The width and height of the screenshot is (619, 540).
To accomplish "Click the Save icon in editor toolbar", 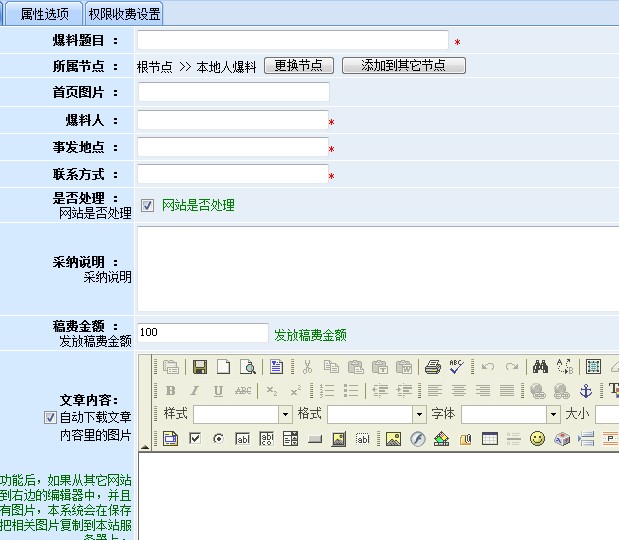I will pyautogui.click(x=200, y=367).
